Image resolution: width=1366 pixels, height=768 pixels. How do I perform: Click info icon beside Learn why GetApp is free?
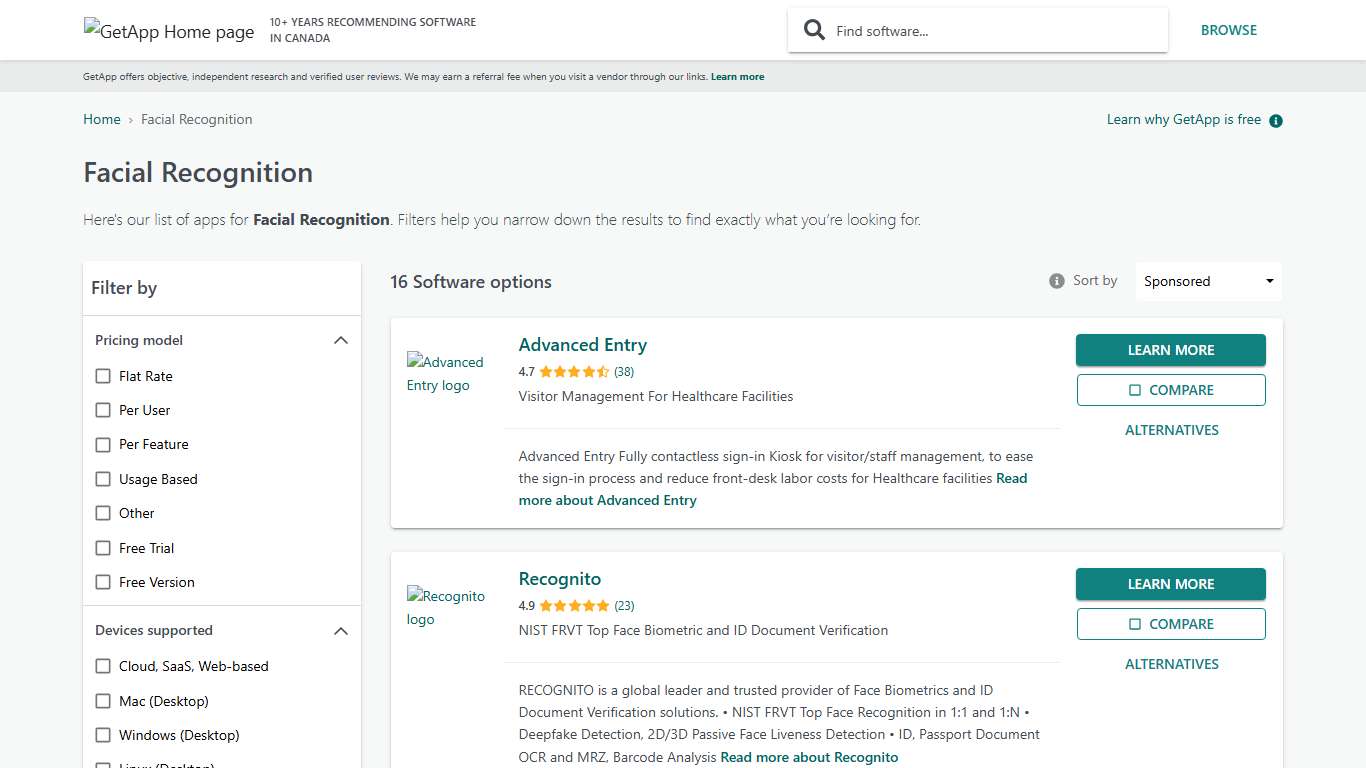coord(1275,120)
